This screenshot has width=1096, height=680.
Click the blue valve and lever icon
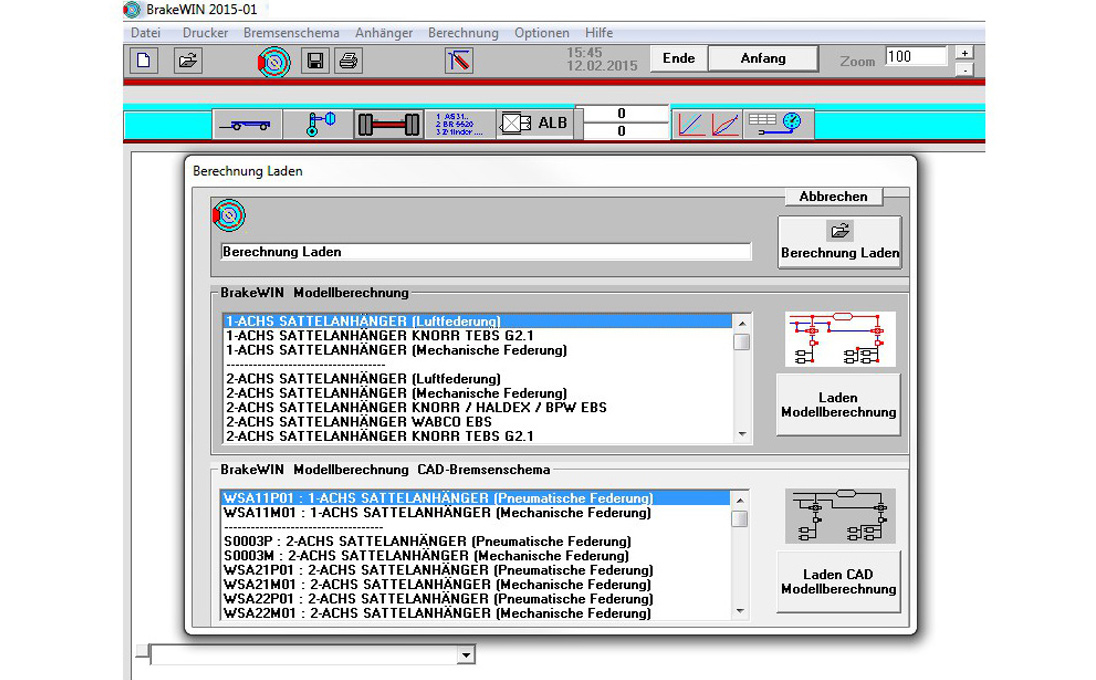tap(319, 124)
